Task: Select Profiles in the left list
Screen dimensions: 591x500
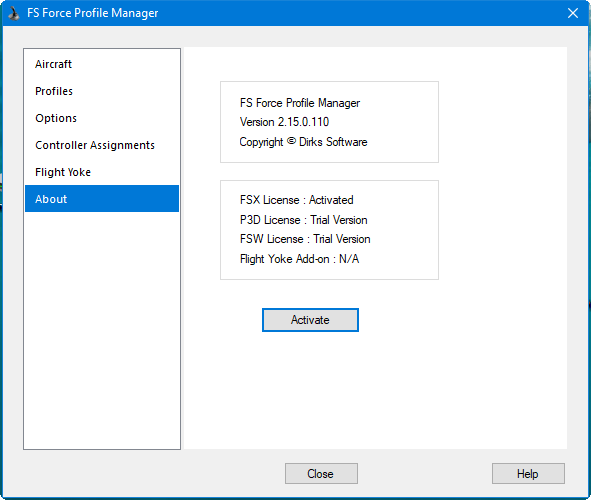Action: pos(102,91)
